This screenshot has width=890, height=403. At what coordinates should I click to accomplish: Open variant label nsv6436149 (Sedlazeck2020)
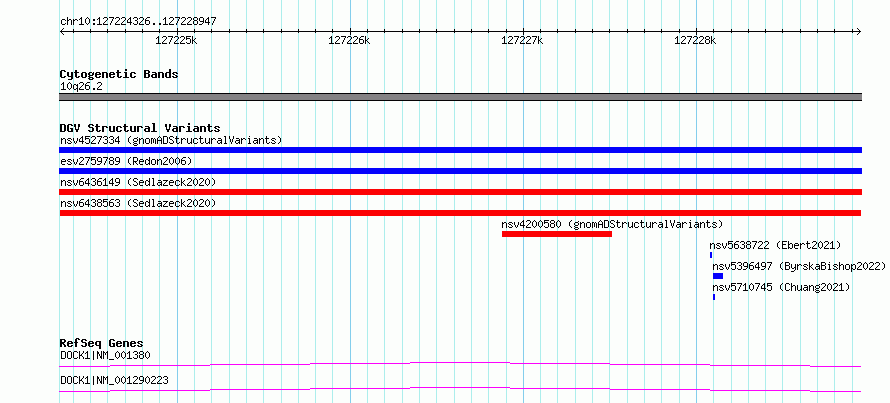click(x=138, y=182)
